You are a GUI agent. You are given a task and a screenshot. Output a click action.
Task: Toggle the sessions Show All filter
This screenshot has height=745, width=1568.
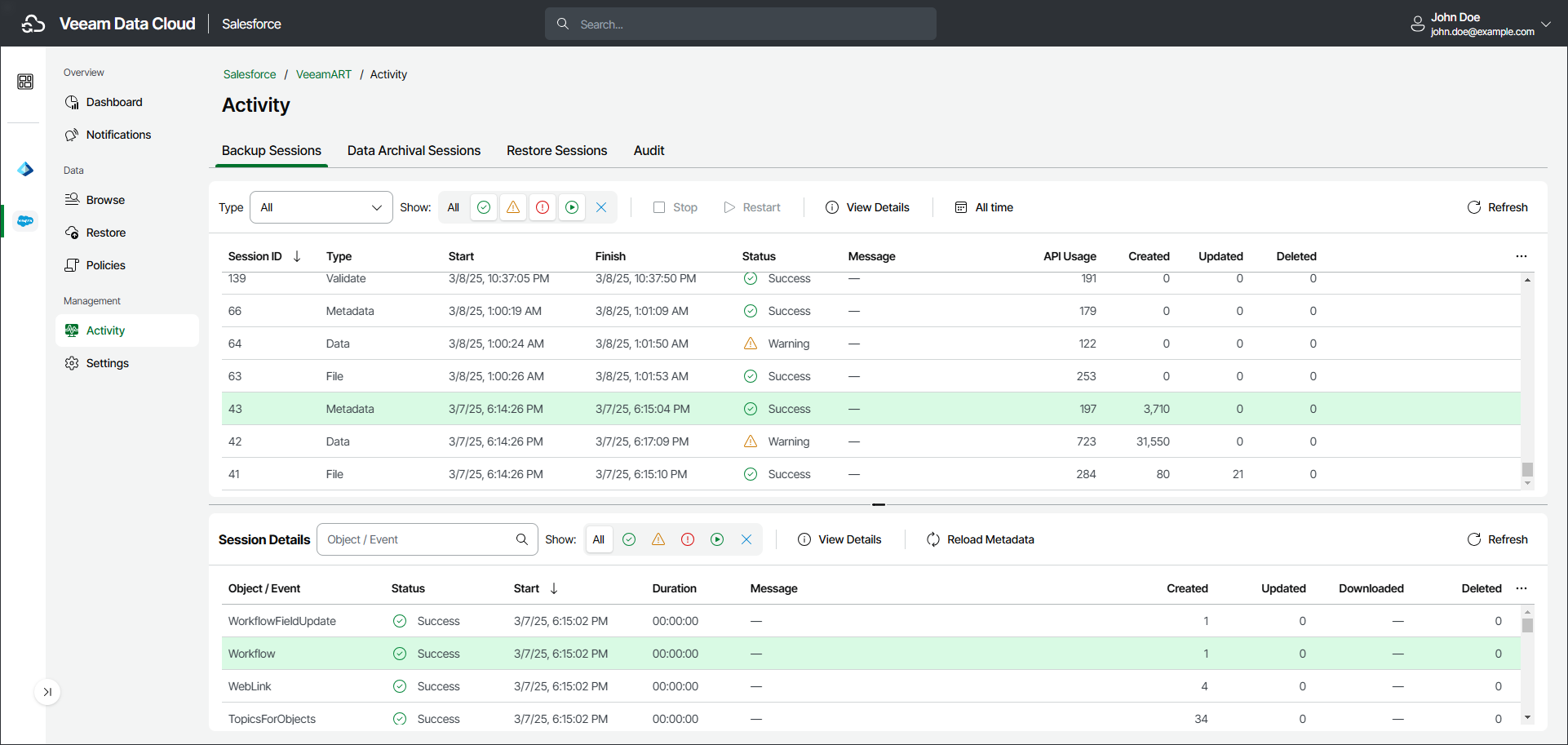(x=454, y=207)
